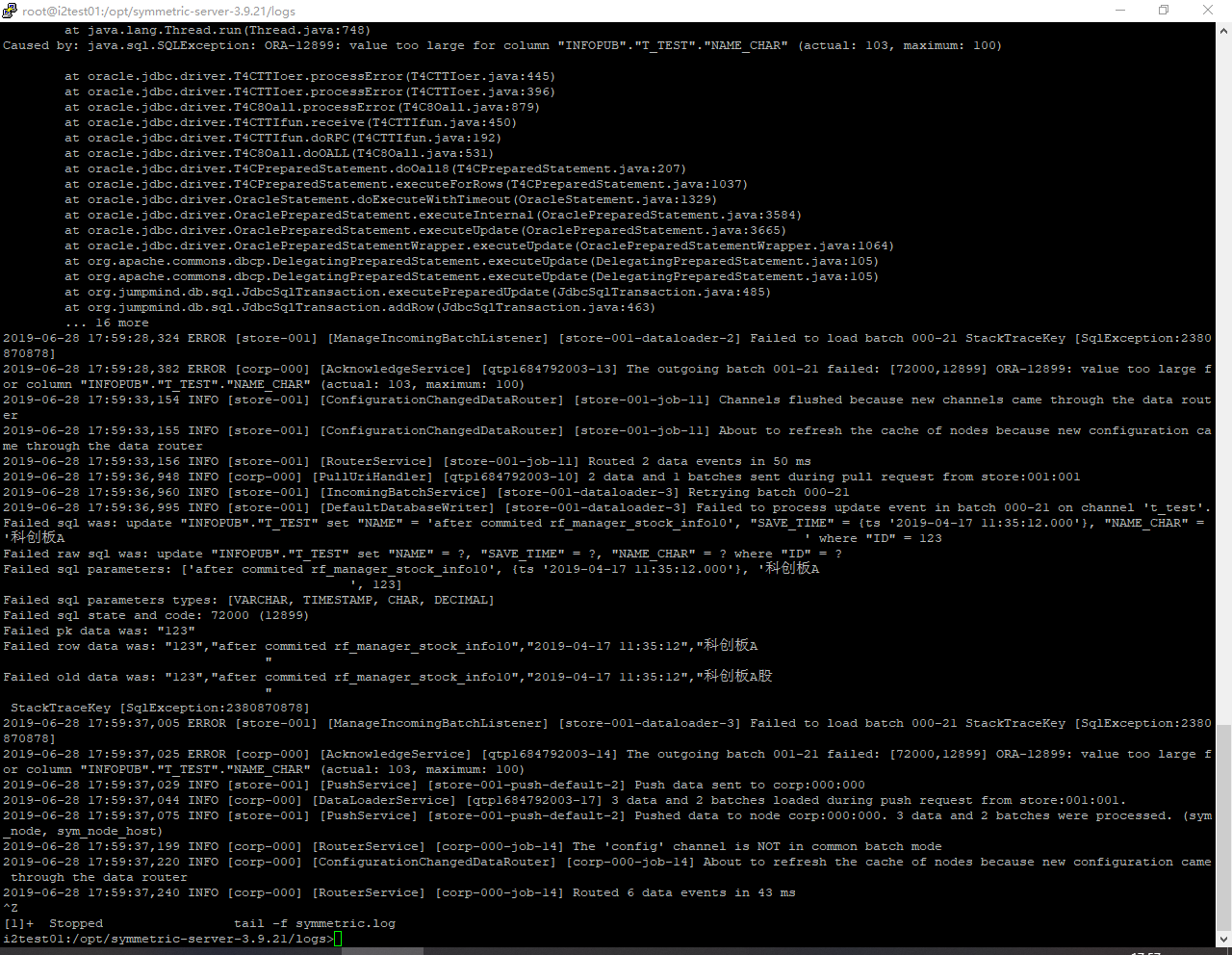
Task: Restore down the terminal window
Action: (x=1164, y=11)
